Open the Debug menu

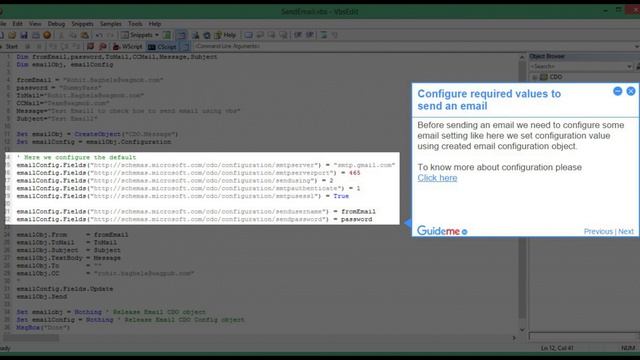pos(56,24)
